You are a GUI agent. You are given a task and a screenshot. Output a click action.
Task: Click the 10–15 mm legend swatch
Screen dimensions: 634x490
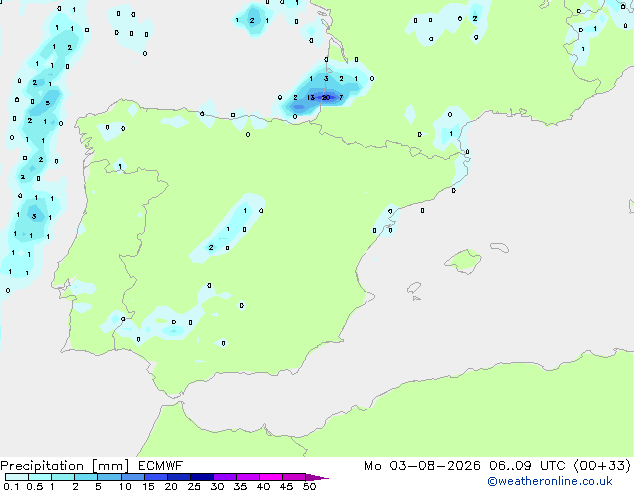132,477
